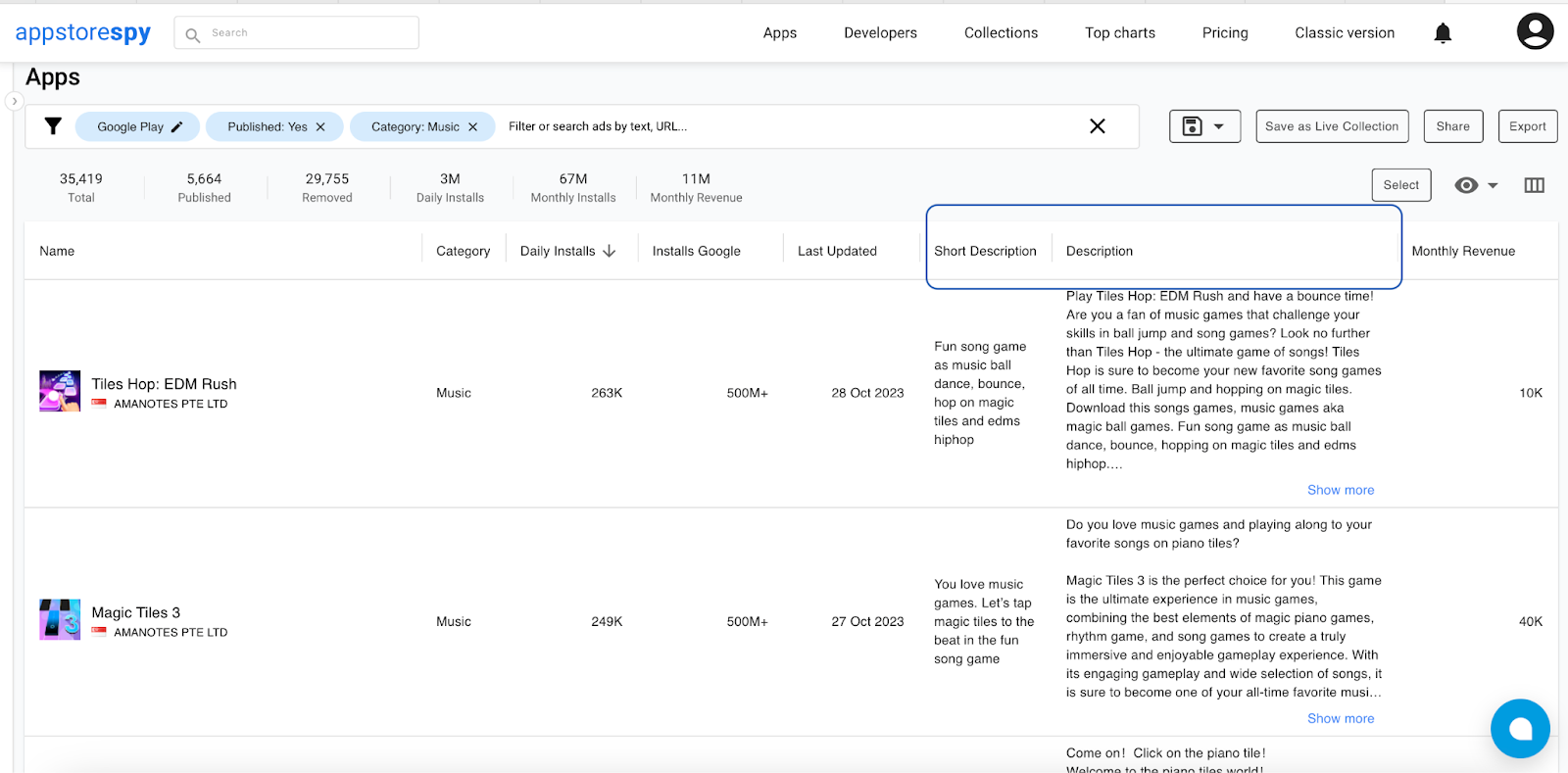Focus the top Search input field

click(297, 32)
